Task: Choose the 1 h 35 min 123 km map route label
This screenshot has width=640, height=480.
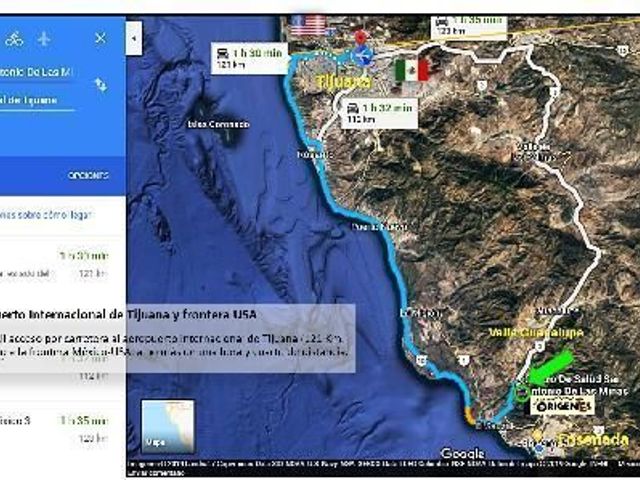Action: pos(469,26)
